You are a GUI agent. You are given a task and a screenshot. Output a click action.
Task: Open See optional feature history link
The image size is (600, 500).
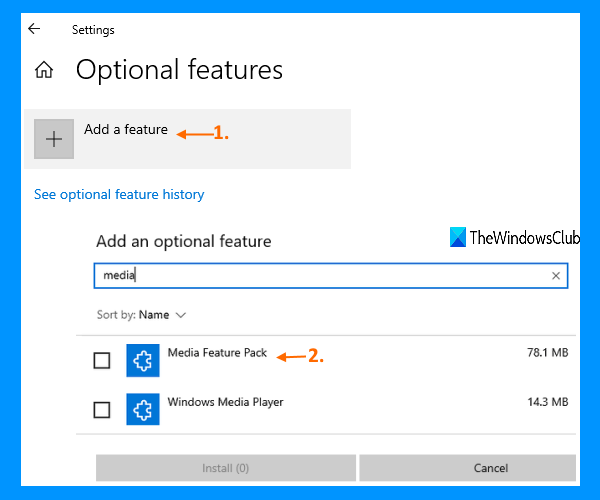coord(119,194)
